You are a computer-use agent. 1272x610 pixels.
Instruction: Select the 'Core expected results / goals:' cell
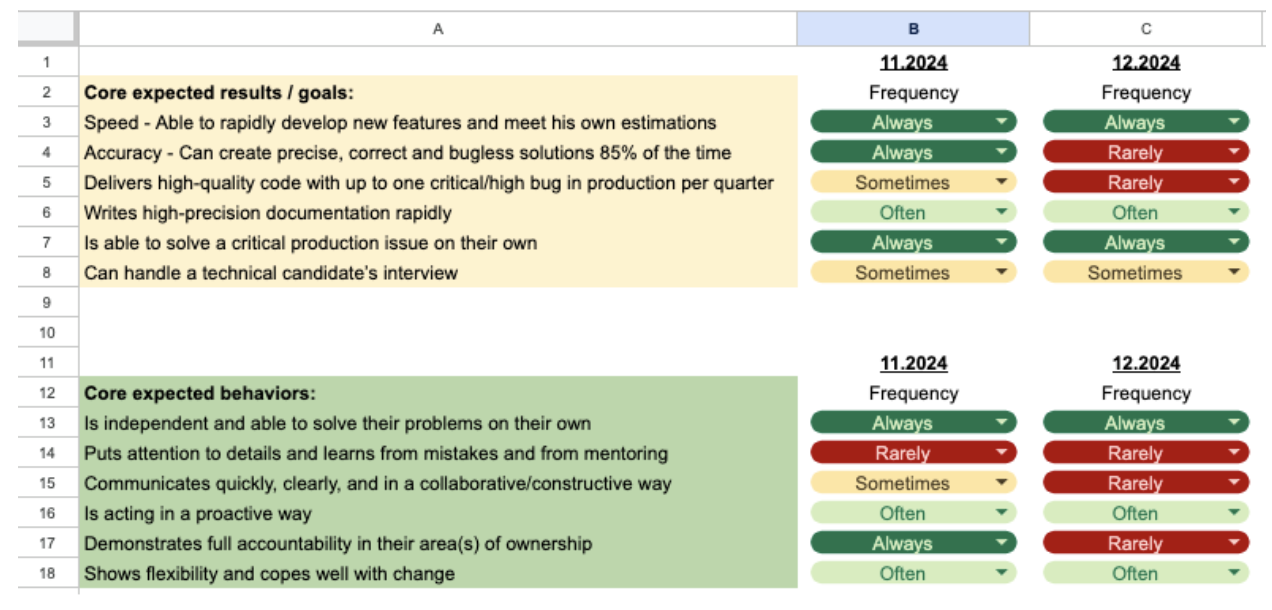(x=438, y=92)
